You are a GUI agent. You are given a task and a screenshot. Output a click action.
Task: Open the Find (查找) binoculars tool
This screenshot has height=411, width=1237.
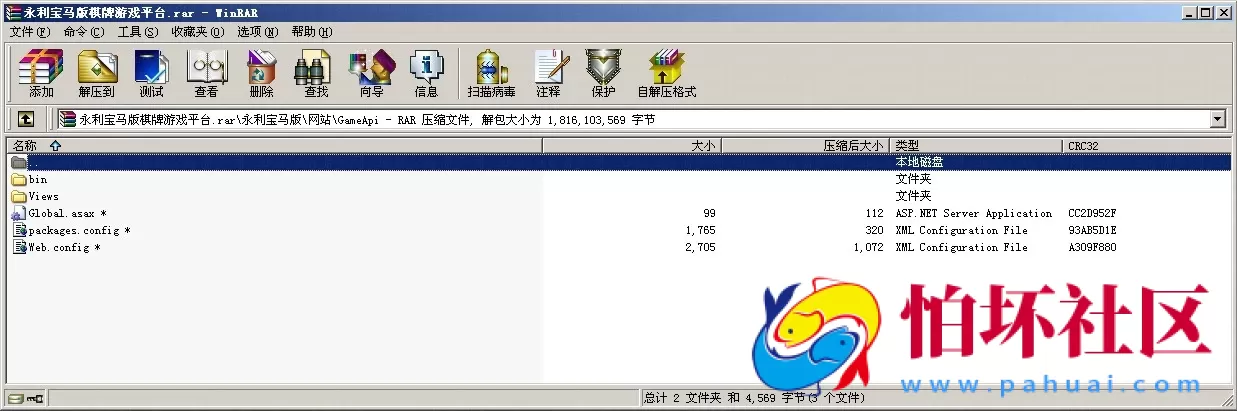point(316,74)
